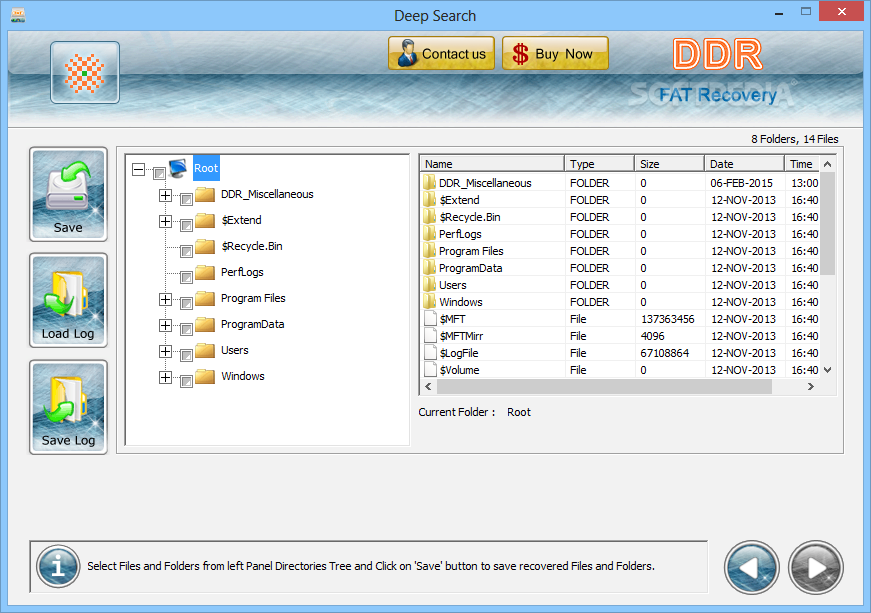Check the $Recycle.Bin folder checkbox
The height and width of the screenshot is (613, 871).
coord(186,251)
